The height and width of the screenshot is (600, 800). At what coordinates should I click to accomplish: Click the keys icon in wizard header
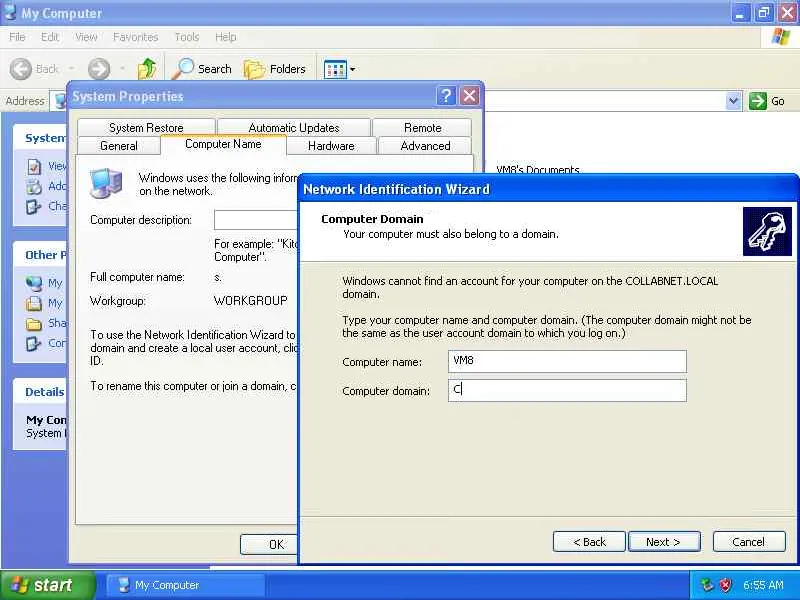[x=767, y=232]
